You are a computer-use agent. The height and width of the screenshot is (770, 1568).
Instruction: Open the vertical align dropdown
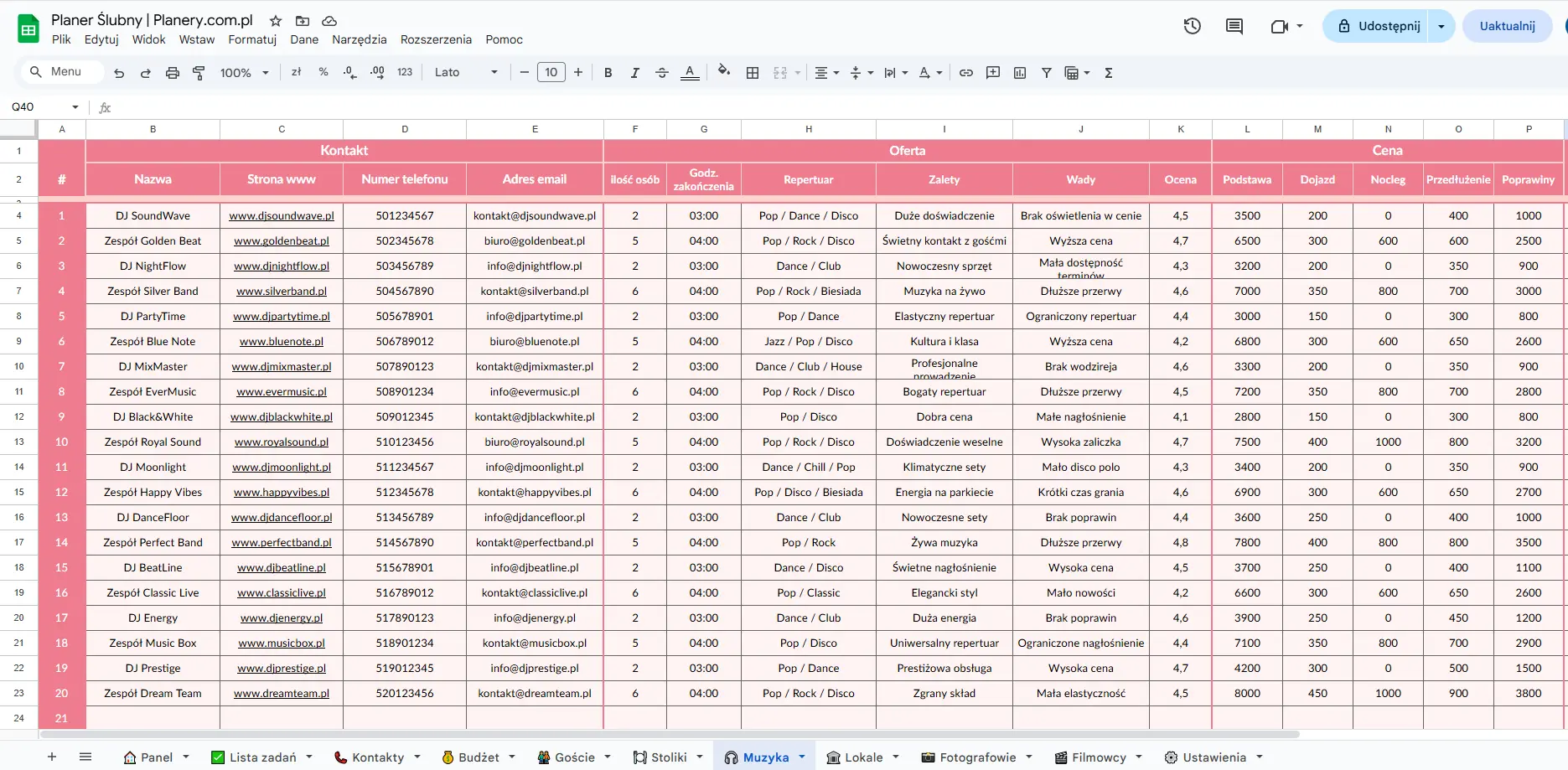(862, 73)
